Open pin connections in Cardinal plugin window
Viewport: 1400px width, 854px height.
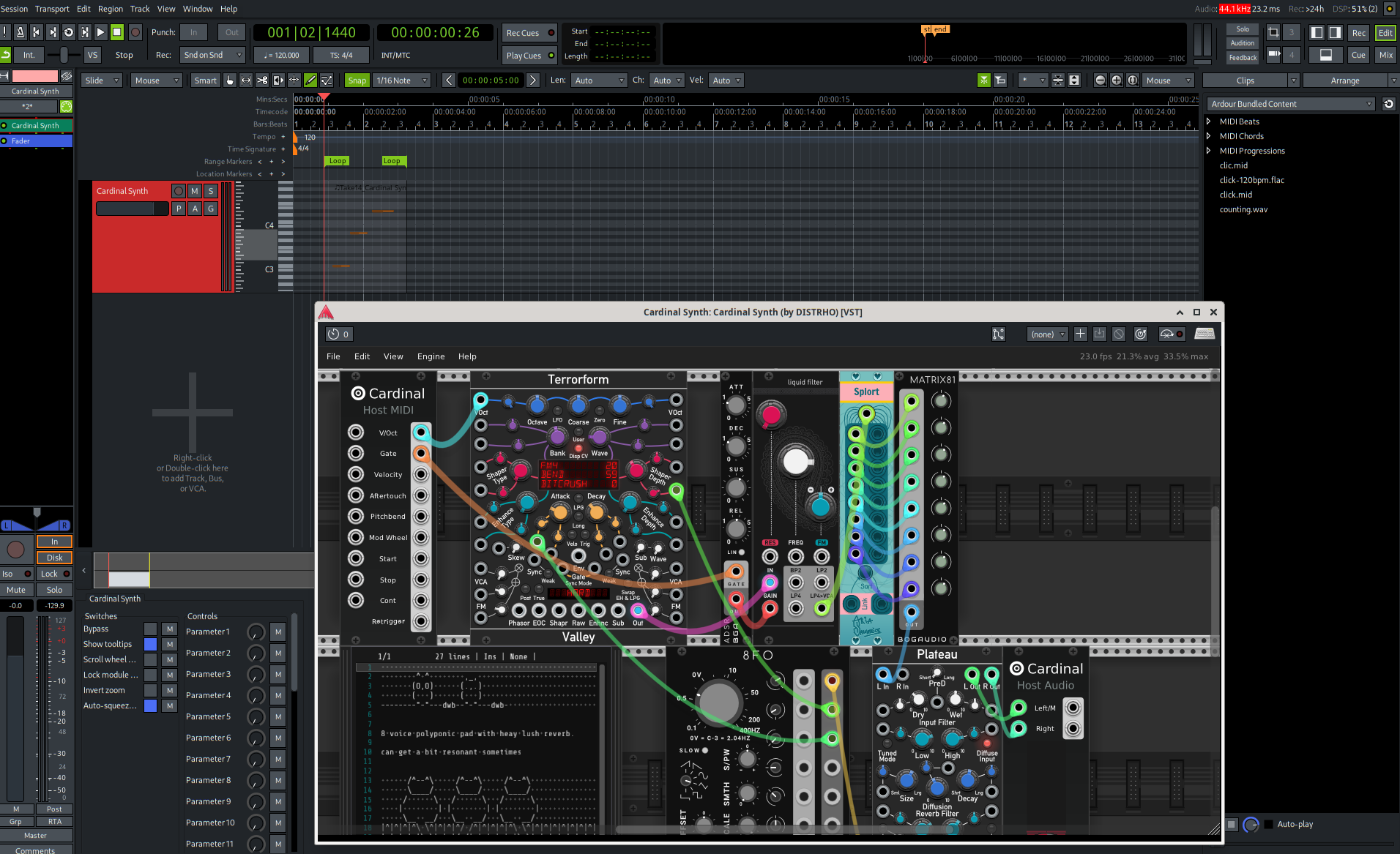[x=999, y=334]
